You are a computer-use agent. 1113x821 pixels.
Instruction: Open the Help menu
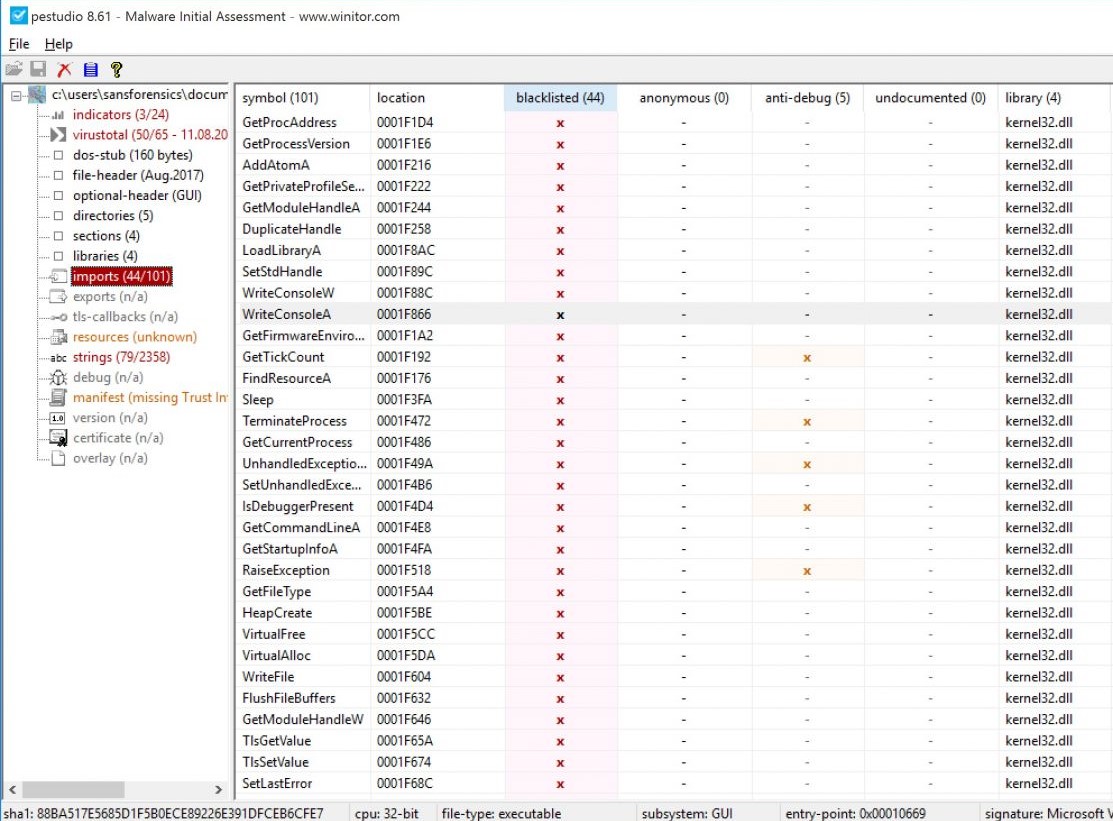pos(59,44)
